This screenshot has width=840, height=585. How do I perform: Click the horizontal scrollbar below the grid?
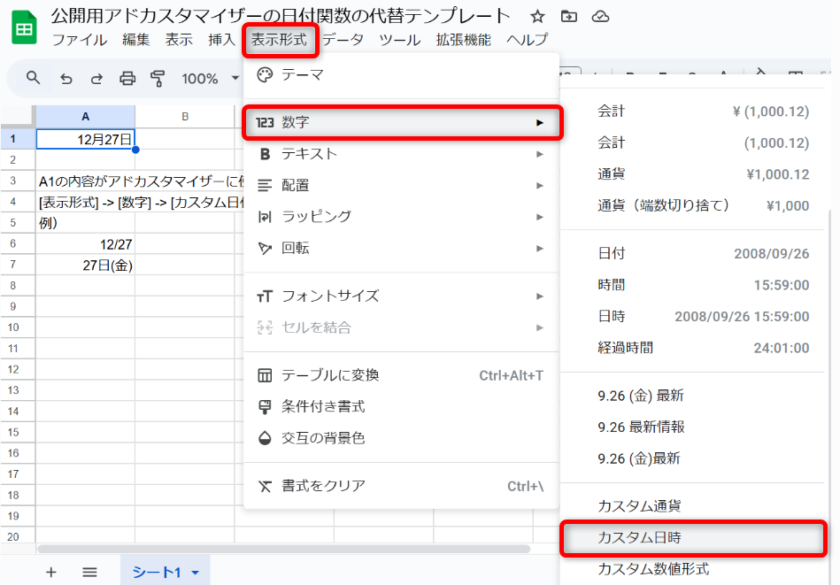point(282,549)
